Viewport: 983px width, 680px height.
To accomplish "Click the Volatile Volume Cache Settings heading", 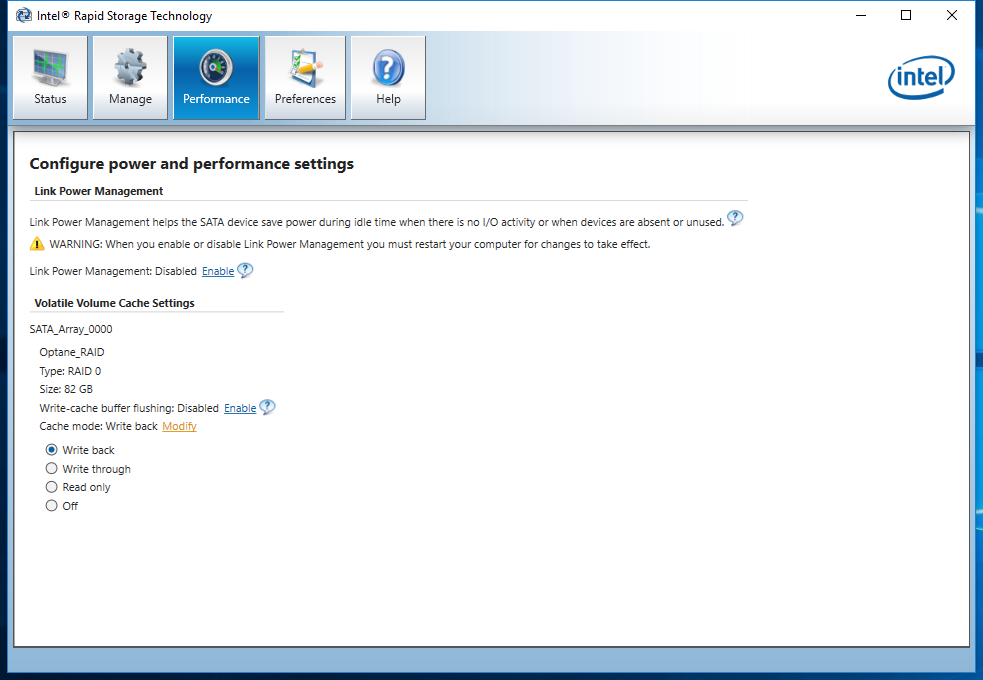I will (x=114, y=303).
